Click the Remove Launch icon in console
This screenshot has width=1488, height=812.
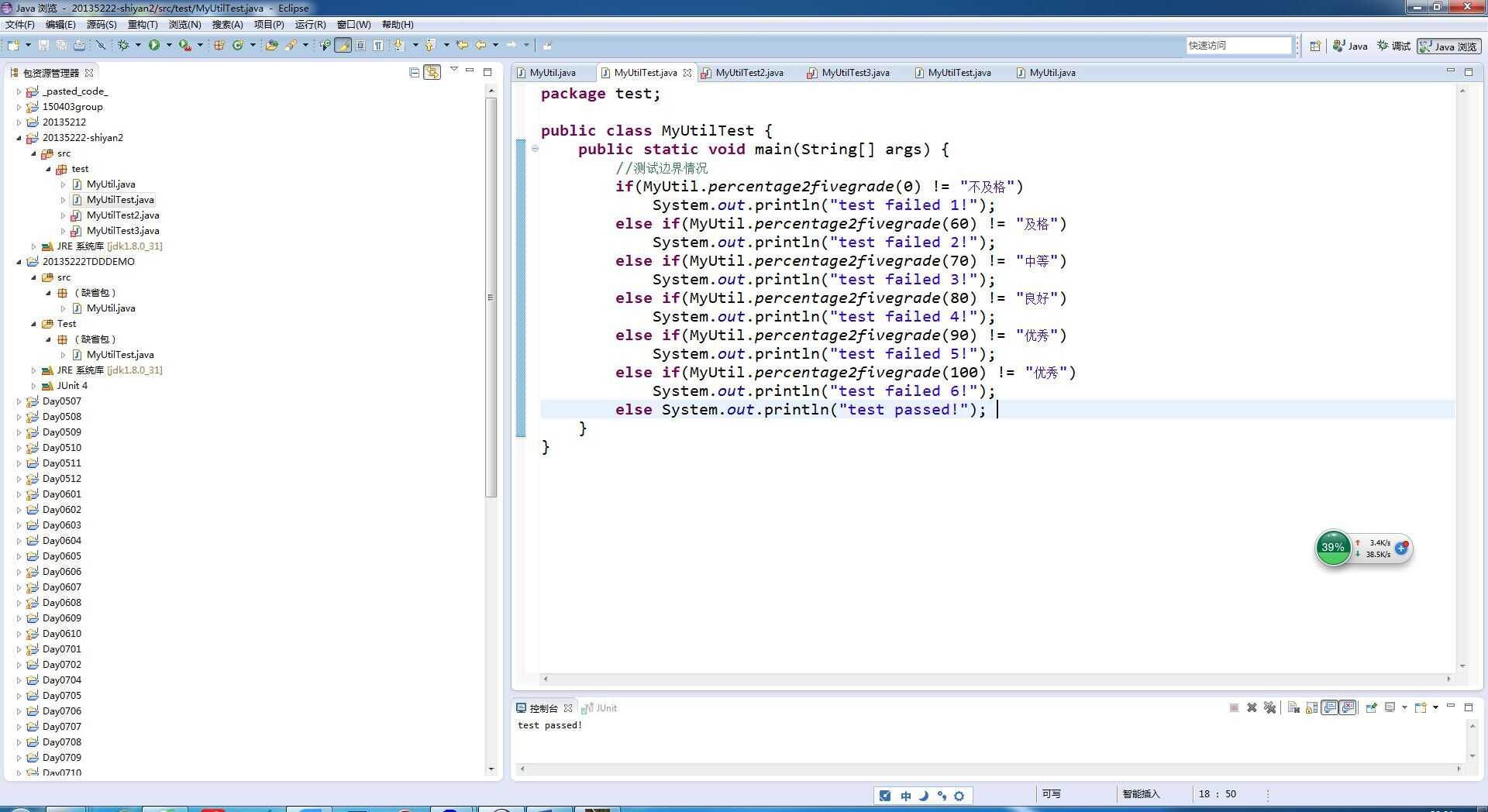click(1252, 707)
